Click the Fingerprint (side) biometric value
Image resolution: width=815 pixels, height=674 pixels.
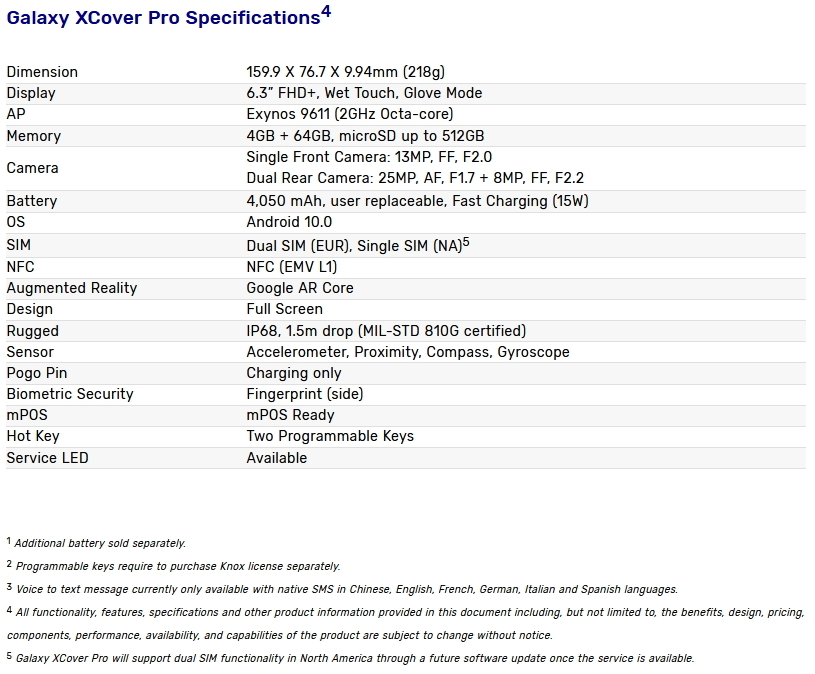(x=305, y=394)
